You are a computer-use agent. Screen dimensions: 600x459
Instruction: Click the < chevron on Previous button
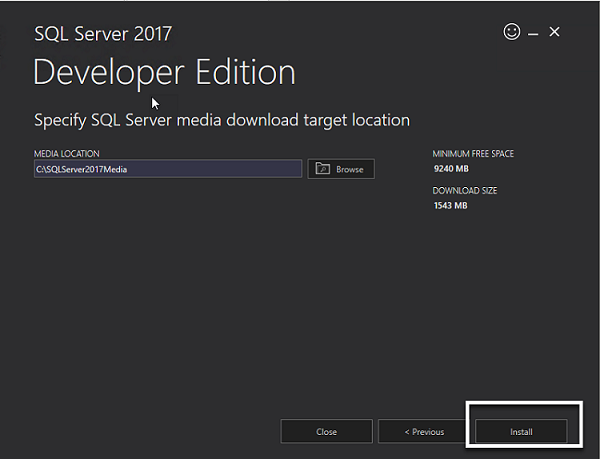coord(407,432)
